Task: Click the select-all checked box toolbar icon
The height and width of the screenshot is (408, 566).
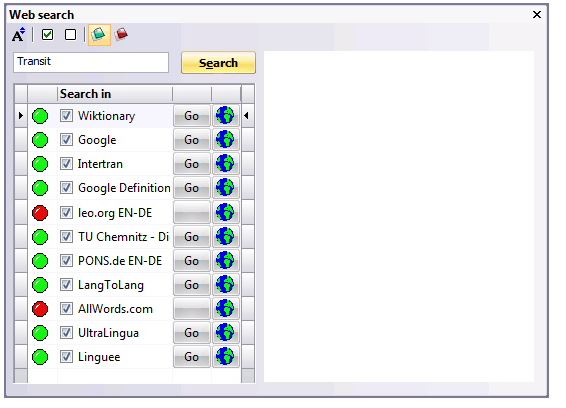Action: pos(47,35)
